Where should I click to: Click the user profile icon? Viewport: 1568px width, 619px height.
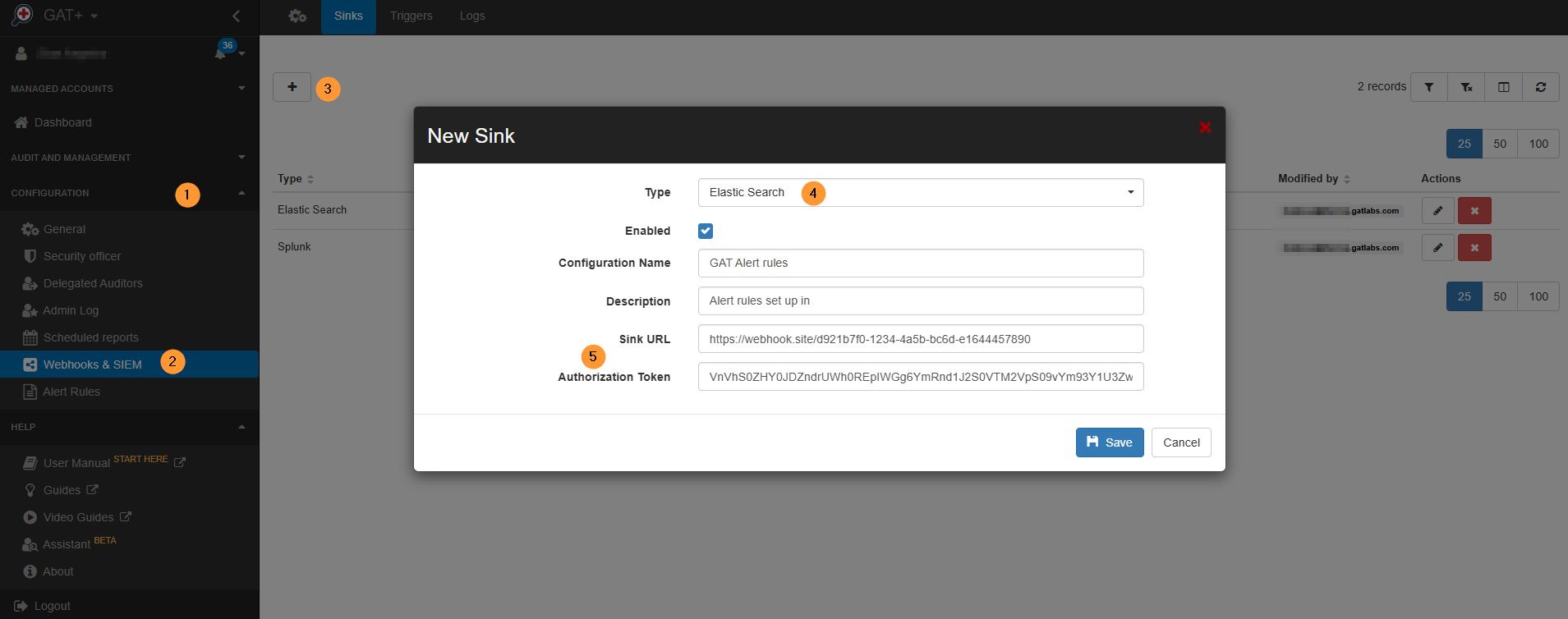(x=21, y=53)
